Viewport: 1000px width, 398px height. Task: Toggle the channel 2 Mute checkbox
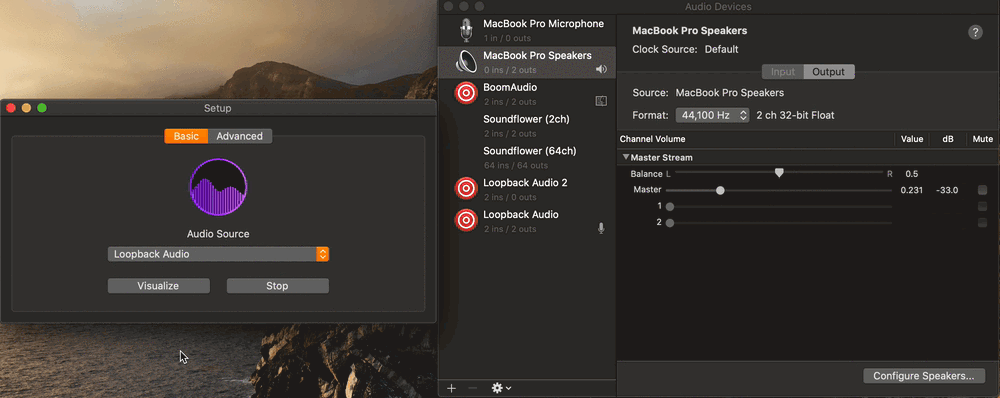[x=982, y=223]
